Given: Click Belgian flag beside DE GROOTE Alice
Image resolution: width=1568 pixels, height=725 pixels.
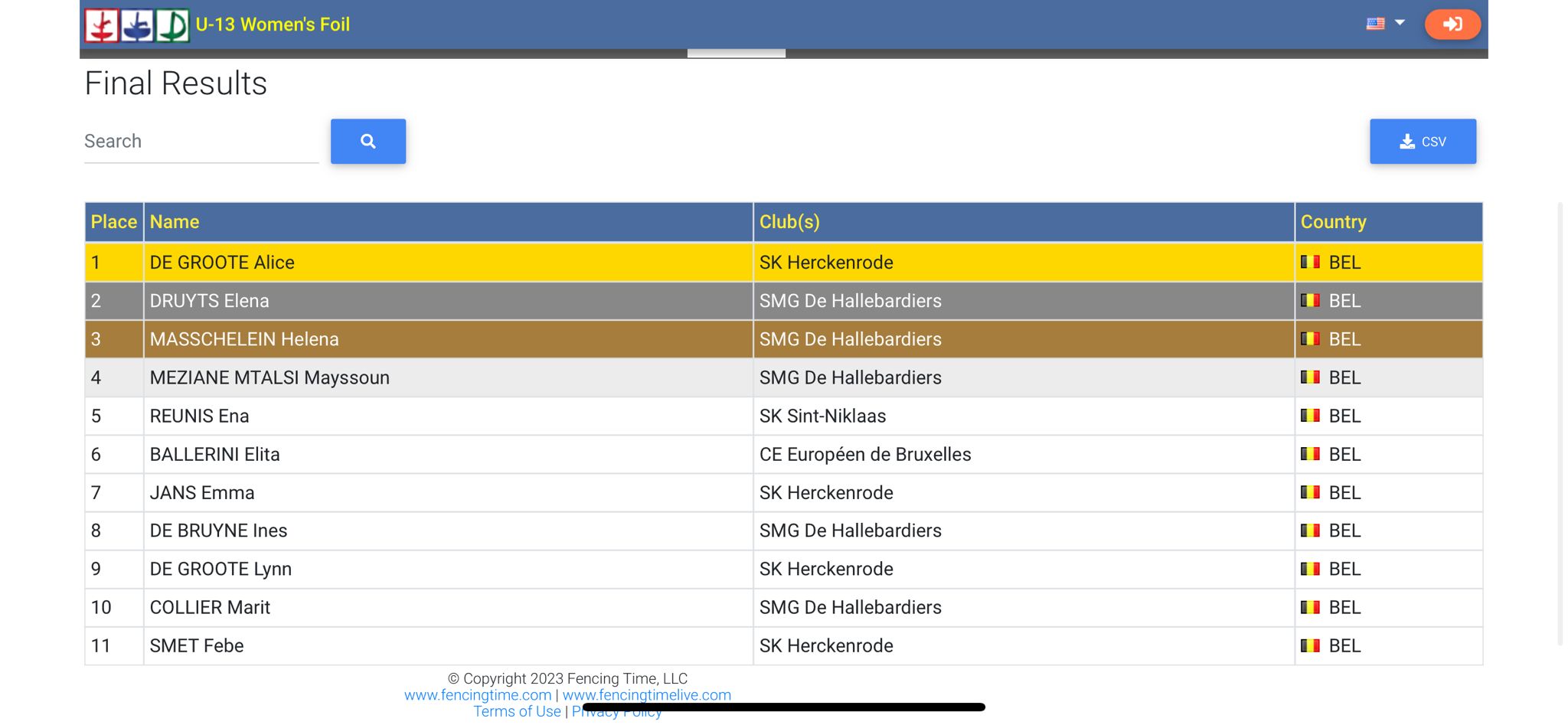Looking at the screenshot, I should [x=1310, y=263].
